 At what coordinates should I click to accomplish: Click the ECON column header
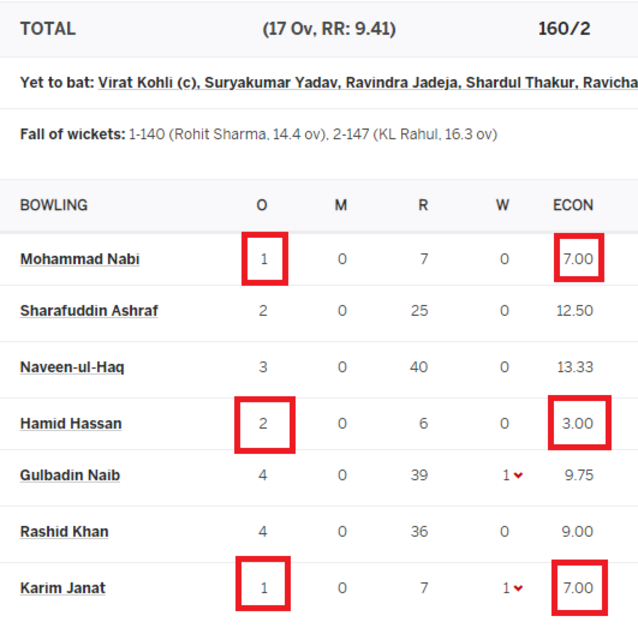coord(573,205)
